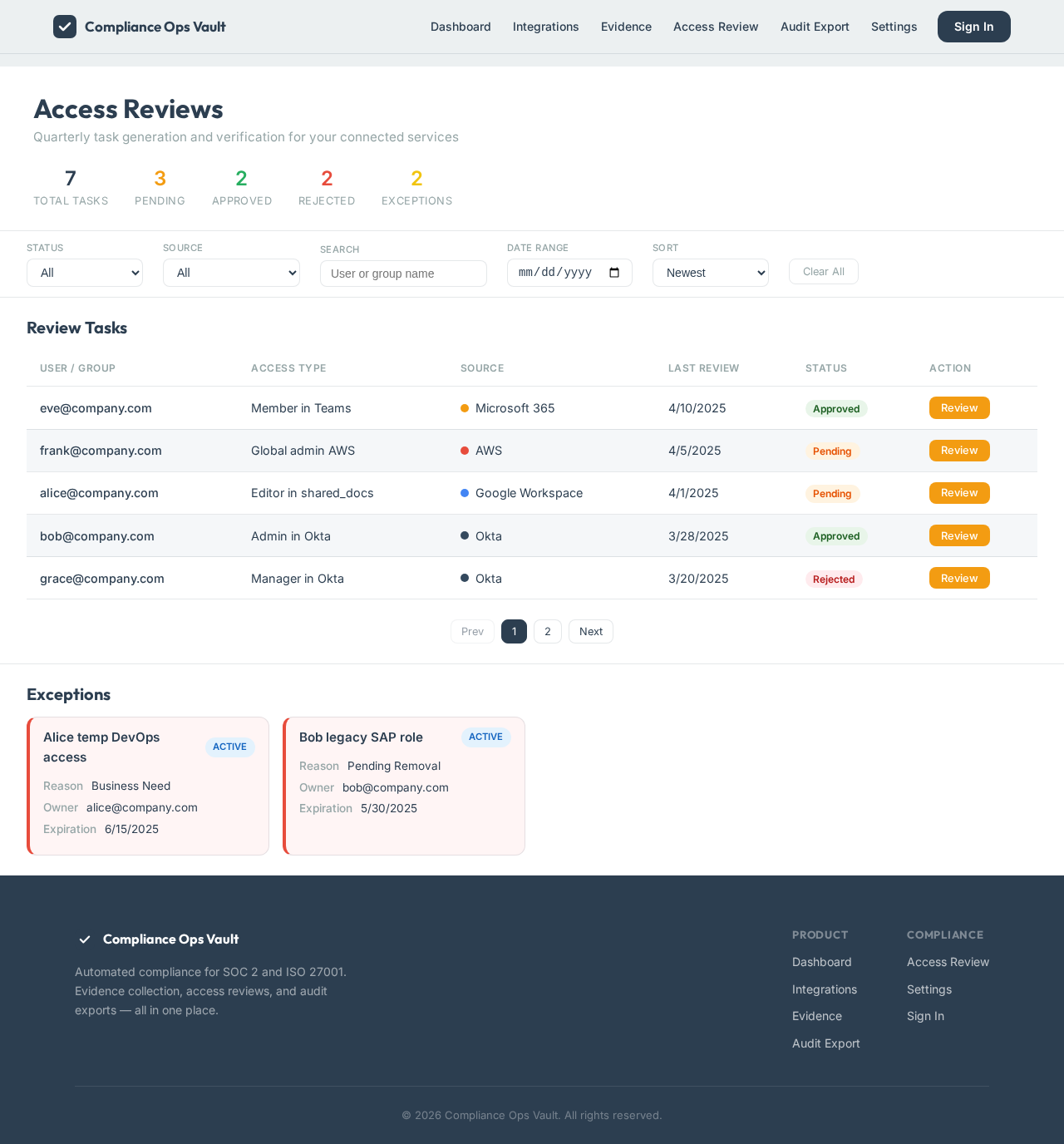Review the bob@company.com task
This screenshot has width=1064, height=1144.
[959, 536]
